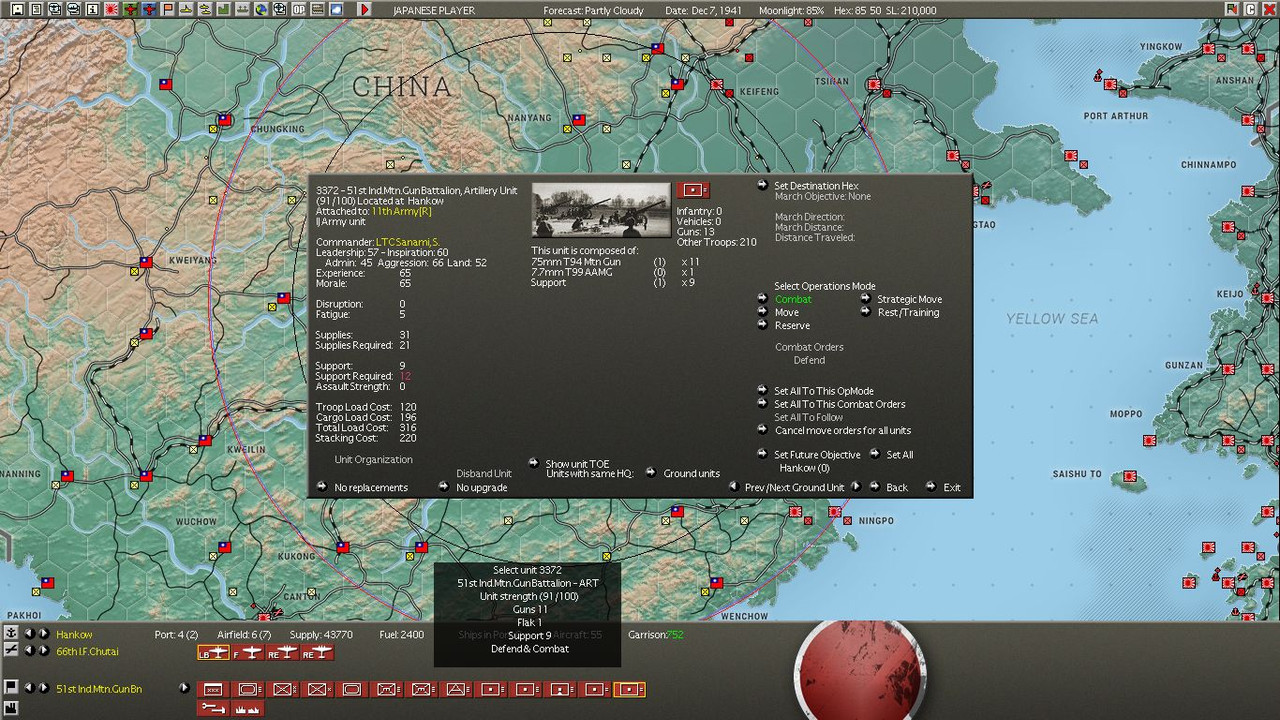Image resolution: width=1280 pixels, height=720 pixels.
Task: Select the XXX headquarters unit icon
Action: click(213, 689)
